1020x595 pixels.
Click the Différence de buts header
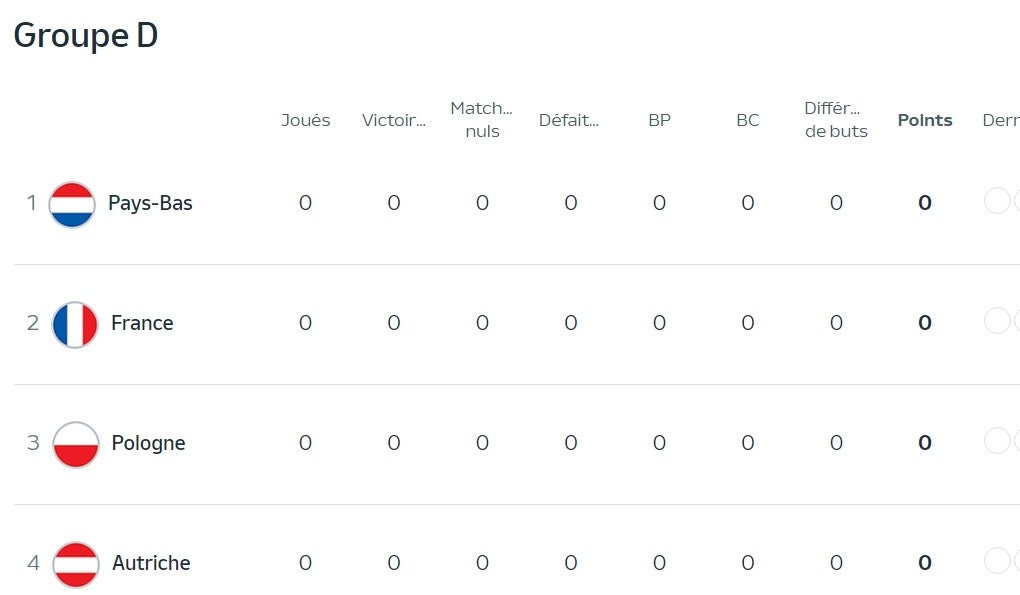point(836,120)
